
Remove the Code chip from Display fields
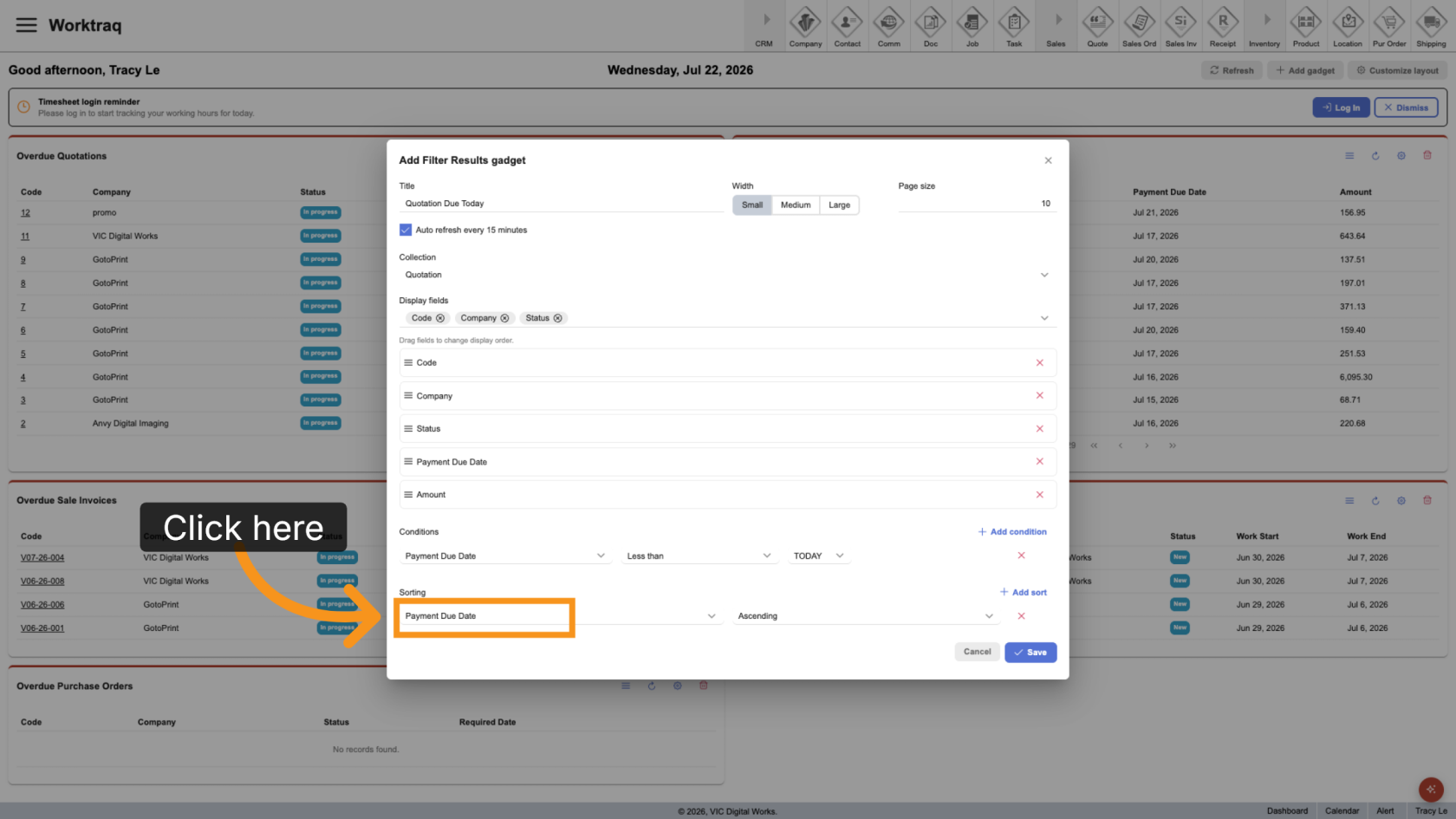click(x=440, y=318)
